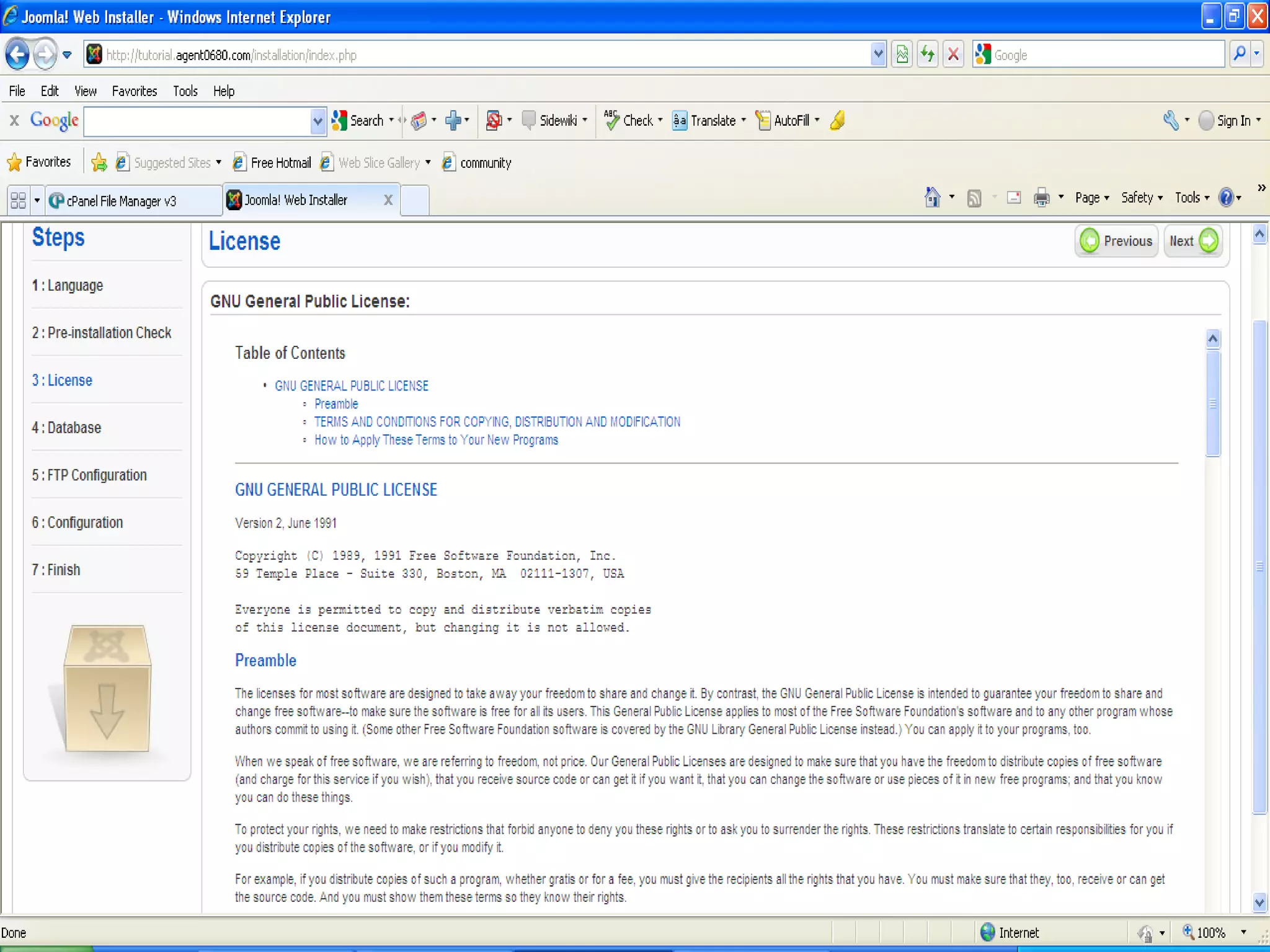This screenshot has height=952, width=1270.
Task: Open the Favorites menu in menu bar
Action: 134,91
